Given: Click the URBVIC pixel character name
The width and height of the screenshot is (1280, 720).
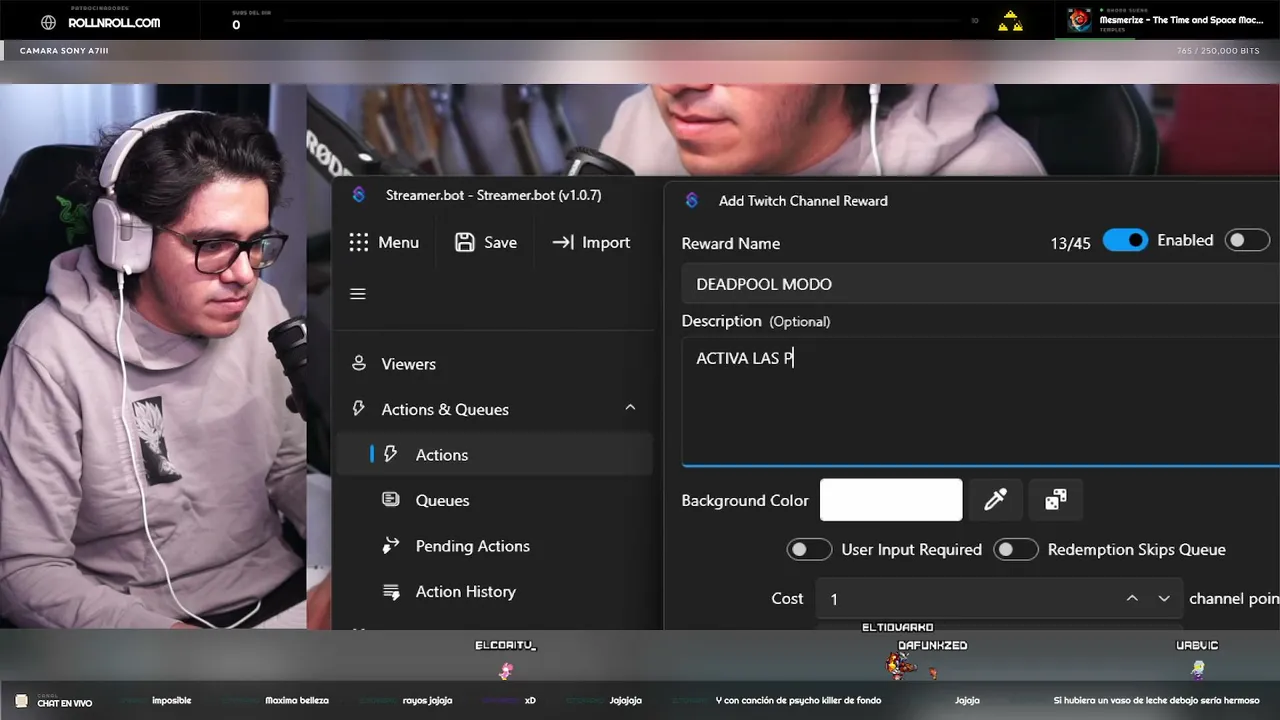Looking at the screenshot, I should pyautogui.click(x=1197, y=646).
